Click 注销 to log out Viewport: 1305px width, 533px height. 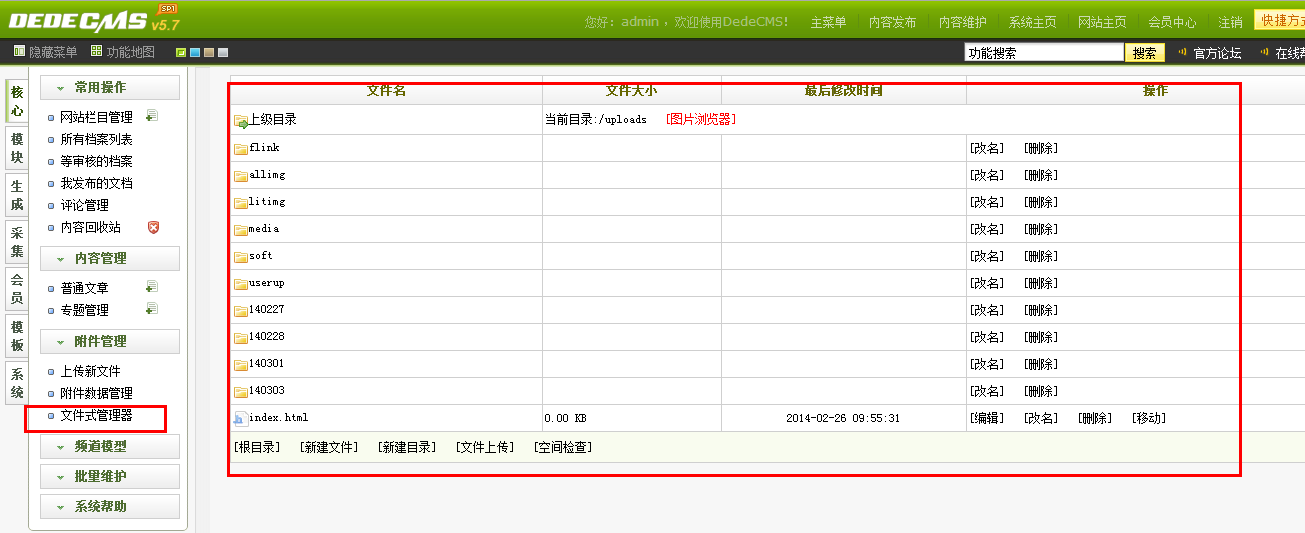(x=1231, y=22)
